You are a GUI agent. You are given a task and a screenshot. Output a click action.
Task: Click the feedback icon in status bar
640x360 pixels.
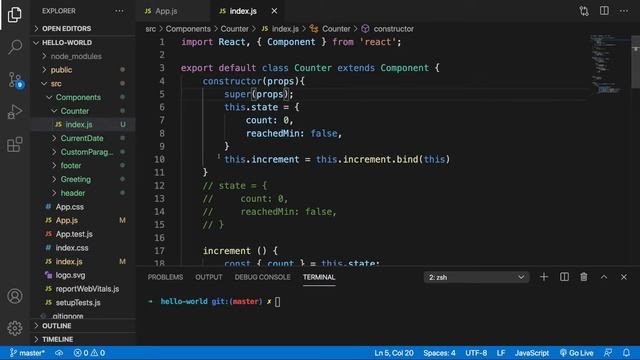(608, 353)
